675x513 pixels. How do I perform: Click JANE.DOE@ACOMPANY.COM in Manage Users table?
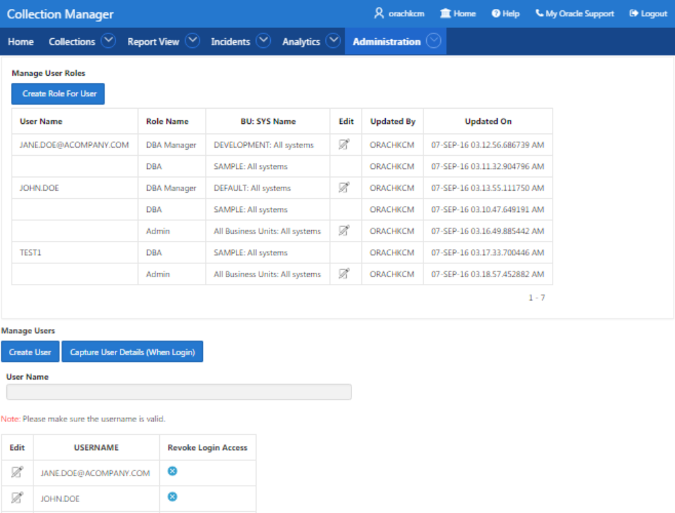point(95,473)
